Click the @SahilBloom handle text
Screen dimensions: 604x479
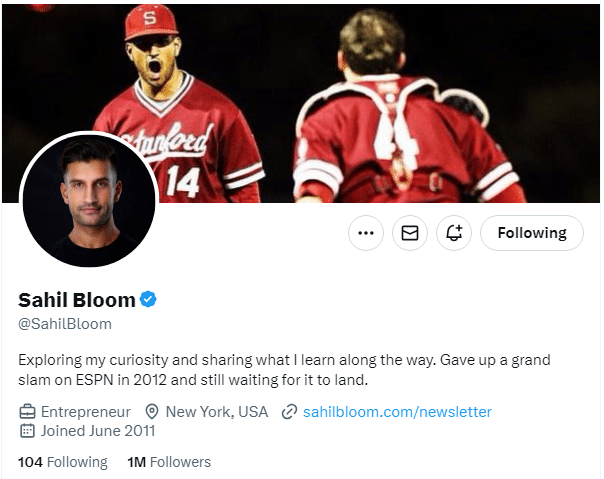coord(65,324)
